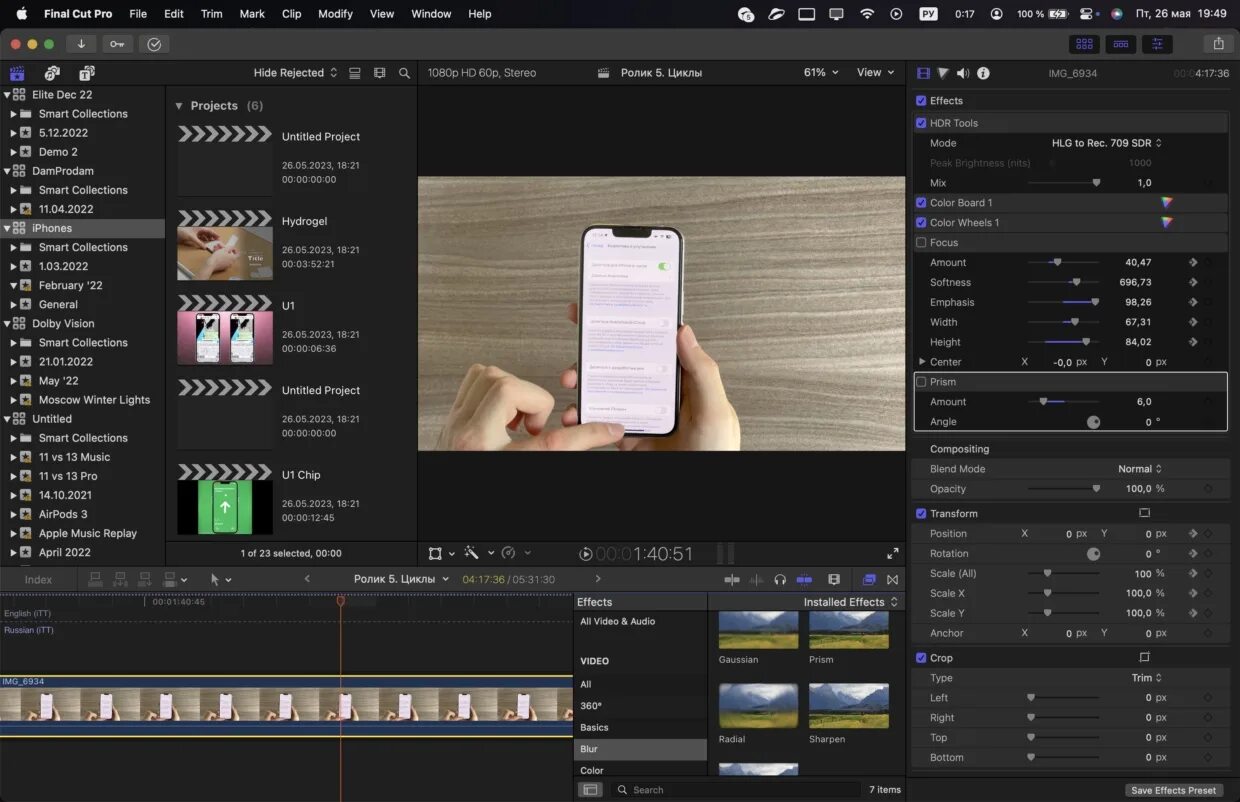Switch to the Info inspector tab
Viewport: 1240px width, 802px height.
point(983,73)
